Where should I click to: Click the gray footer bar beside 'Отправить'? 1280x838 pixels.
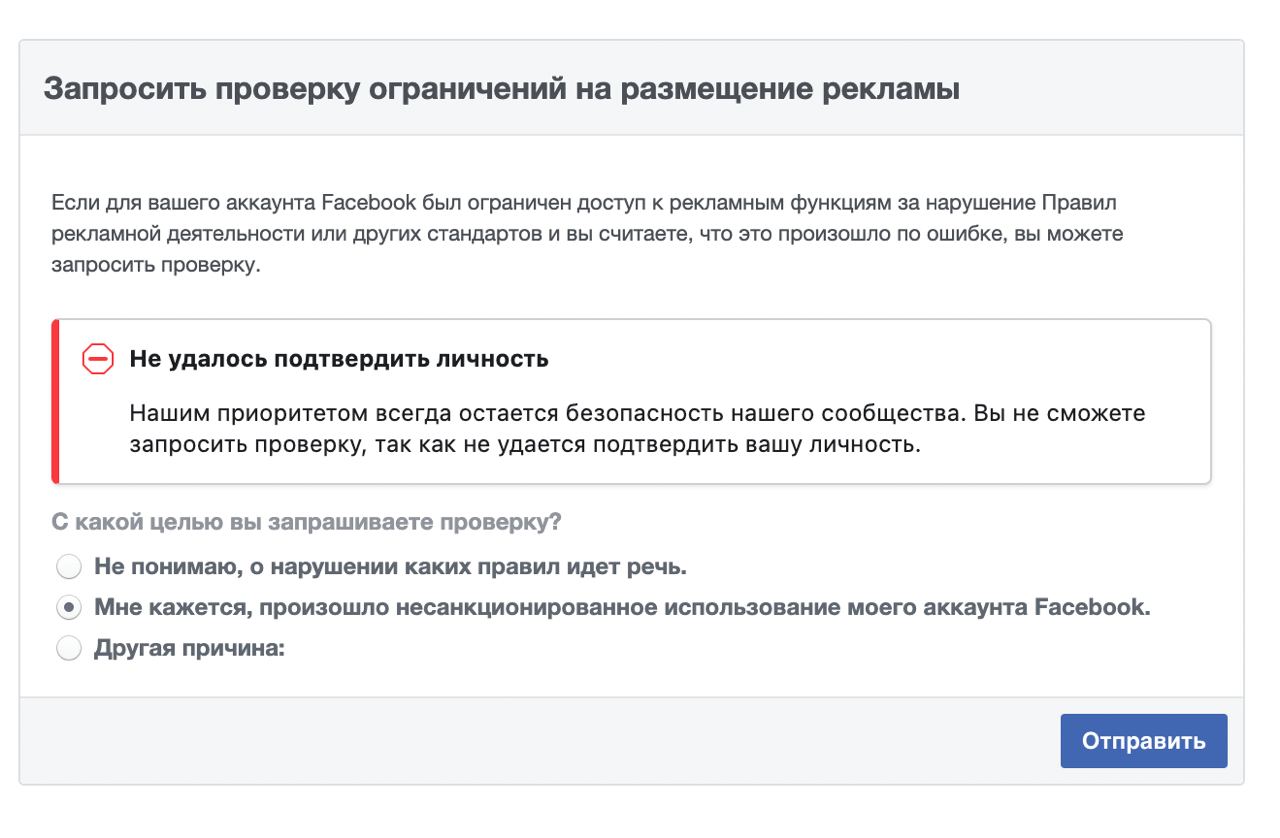click(x=540, y=741)
